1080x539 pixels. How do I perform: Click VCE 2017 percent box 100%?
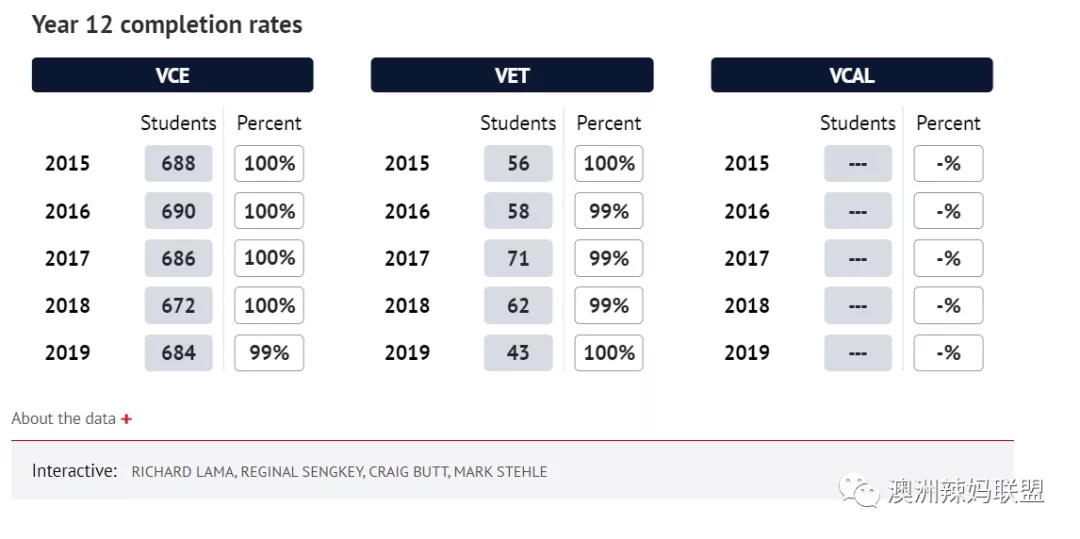269,258
